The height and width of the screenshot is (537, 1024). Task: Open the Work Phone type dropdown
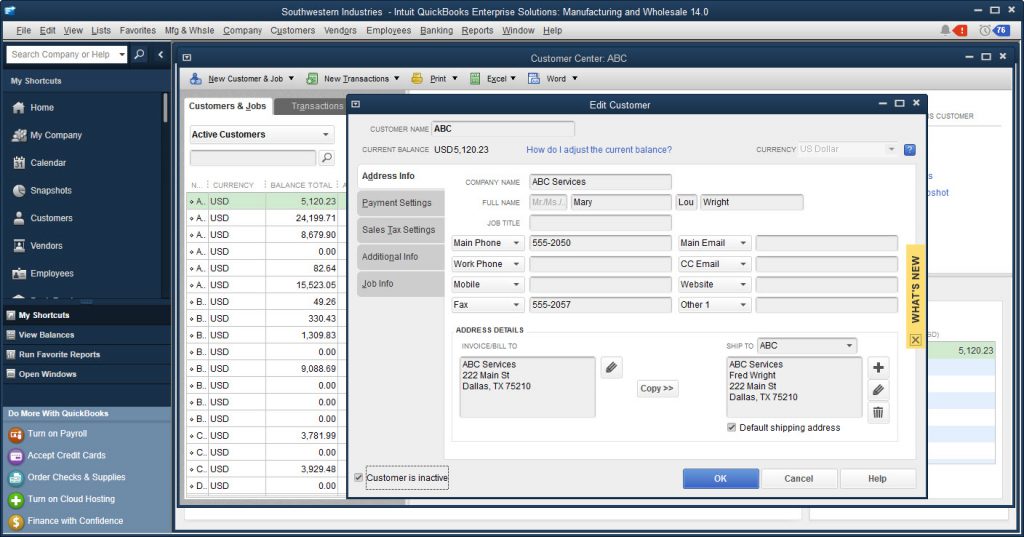pos(488,264)
